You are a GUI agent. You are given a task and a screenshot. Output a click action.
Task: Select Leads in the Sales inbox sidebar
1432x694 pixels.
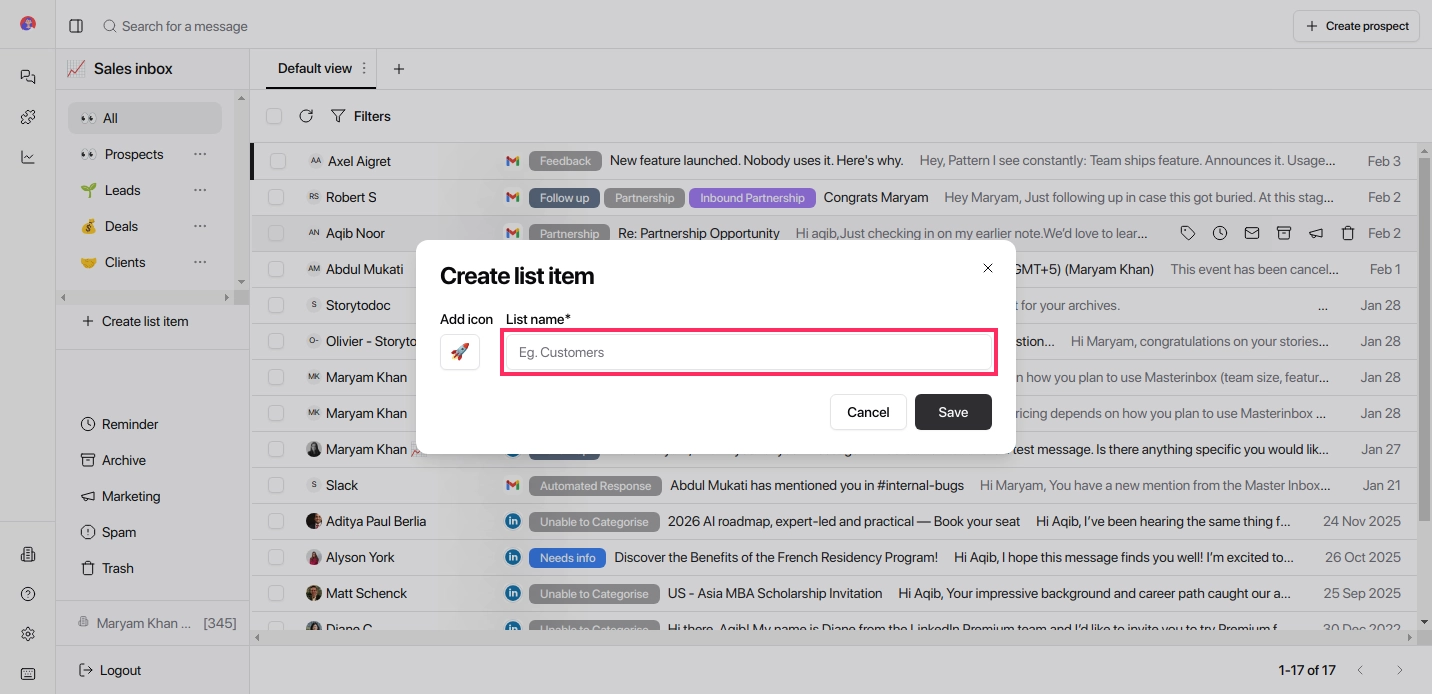tap(122, 190)
